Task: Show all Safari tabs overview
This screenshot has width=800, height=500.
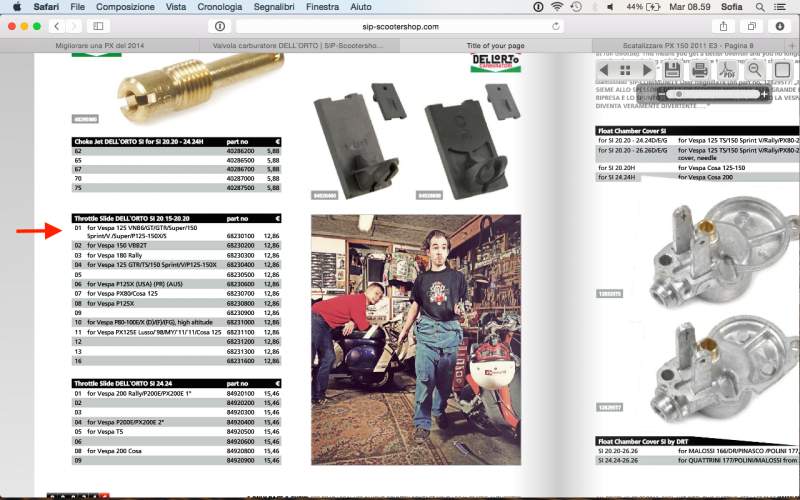Action: pyautogui.click(x=752, y=26)
